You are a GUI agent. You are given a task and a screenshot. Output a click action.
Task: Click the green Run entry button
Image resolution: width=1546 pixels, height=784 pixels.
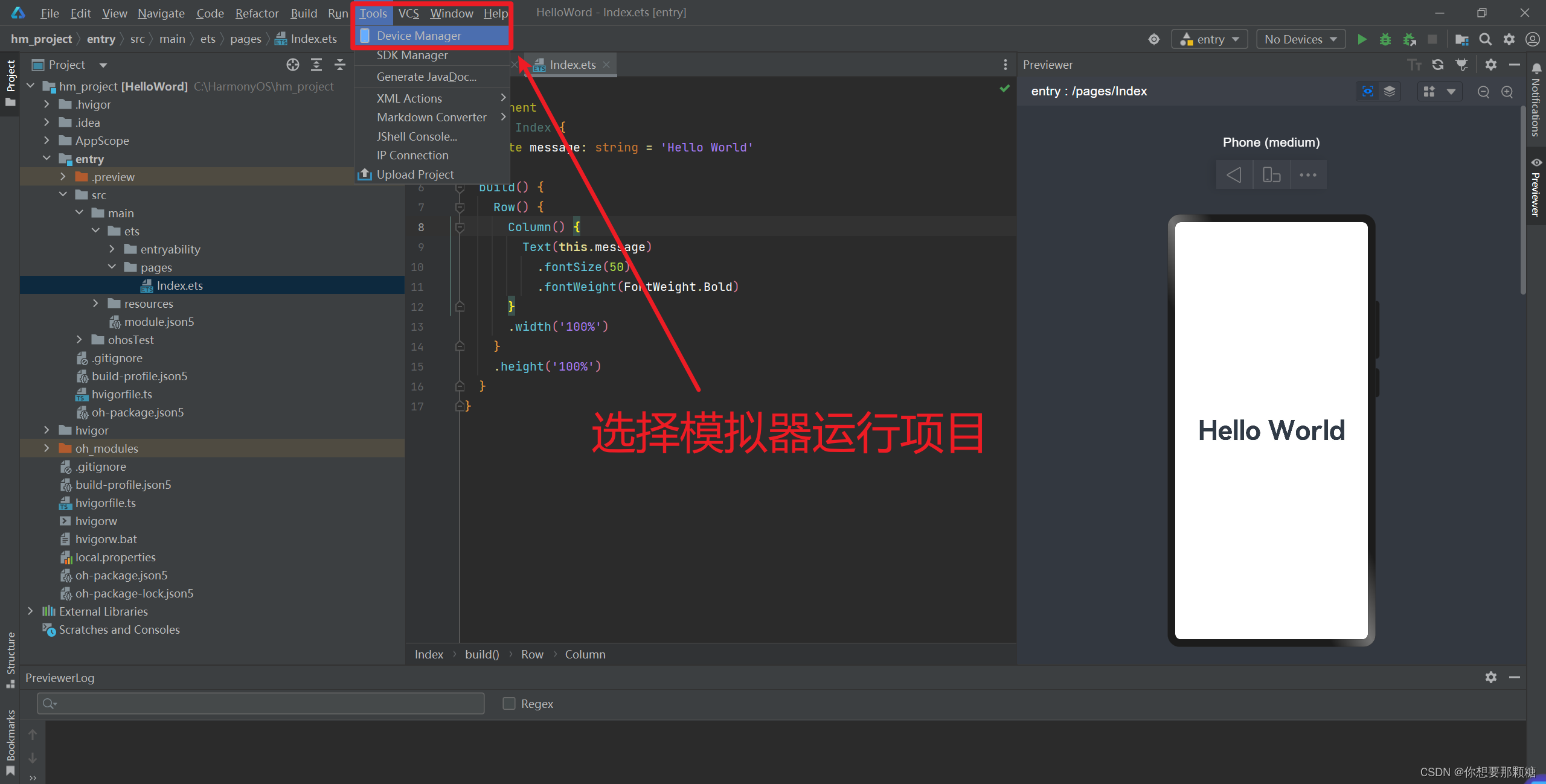[1362, 39]
